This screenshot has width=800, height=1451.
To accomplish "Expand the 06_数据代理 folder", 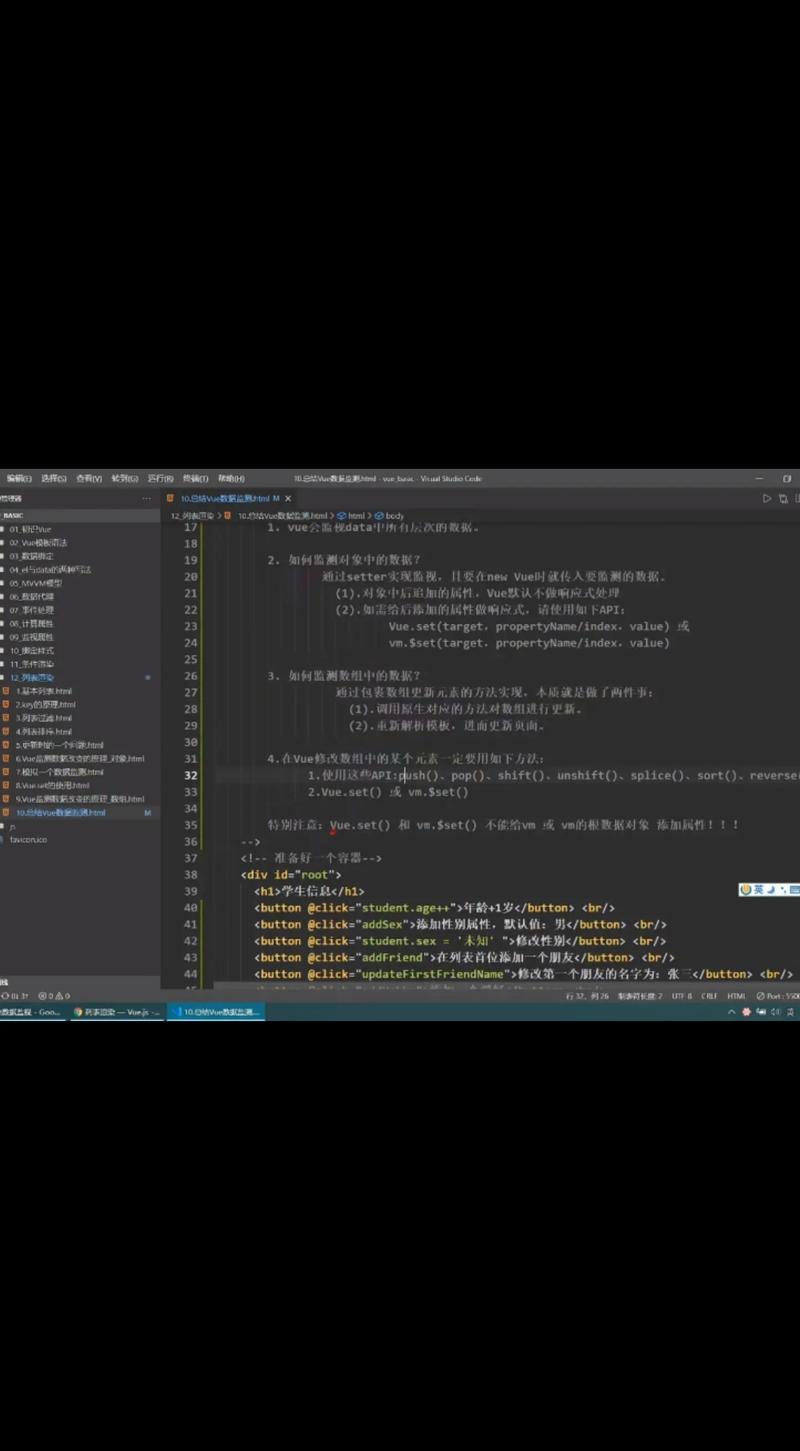I will click(32, 596).
